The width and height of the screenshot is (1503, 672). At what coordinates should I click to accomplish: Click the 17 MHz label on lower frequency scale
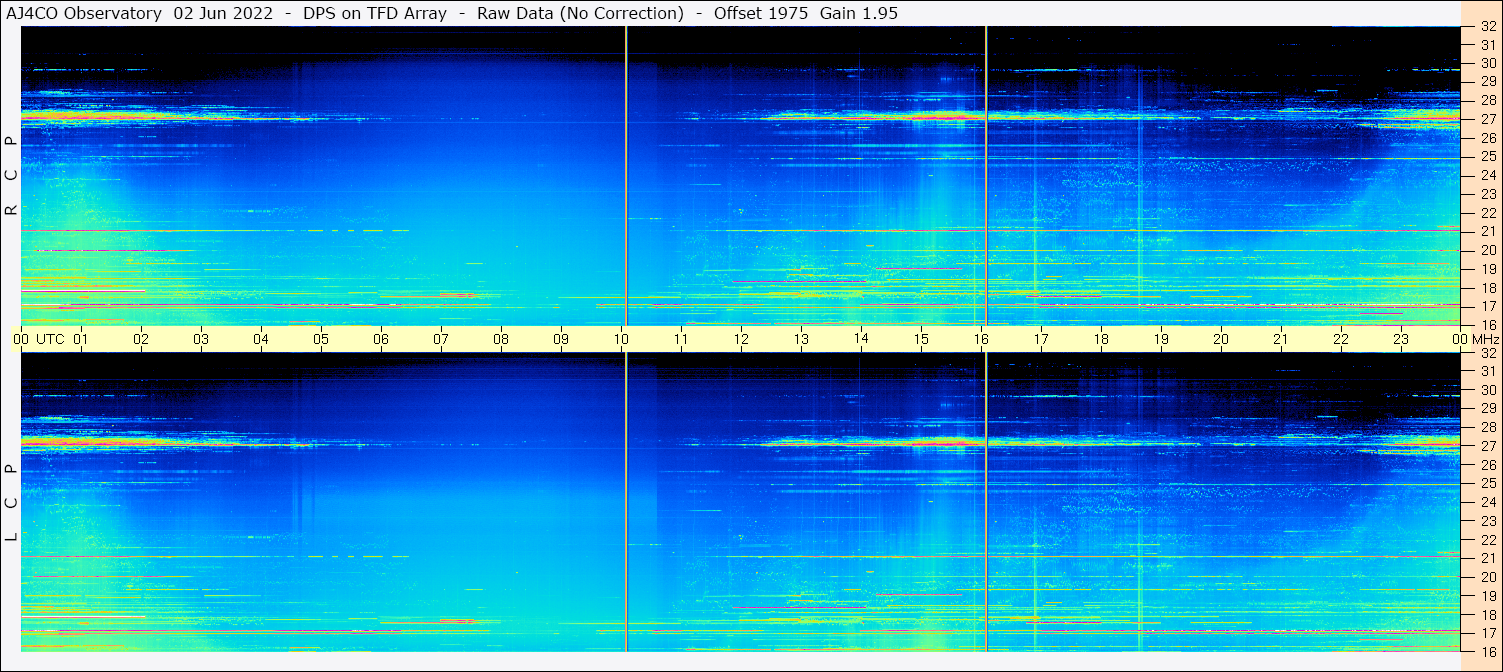(x=1488, y=633)
